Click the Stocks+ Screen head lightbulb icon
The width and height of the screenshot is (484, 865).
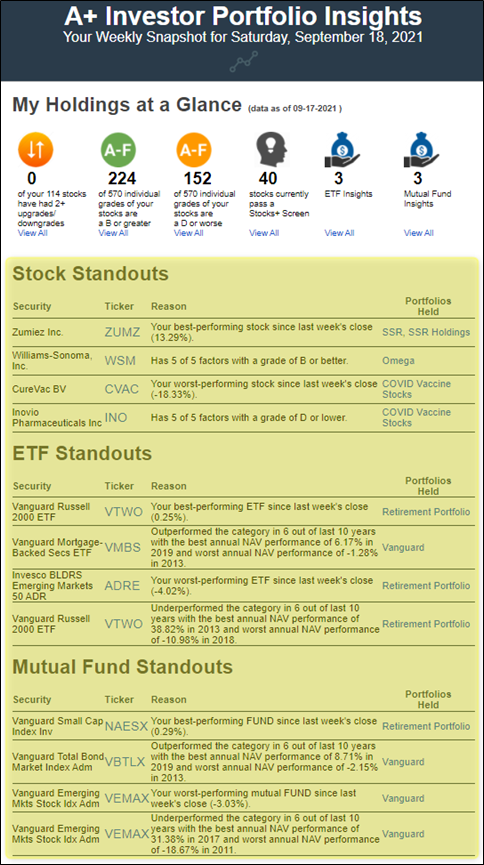[x=273, y=150]
